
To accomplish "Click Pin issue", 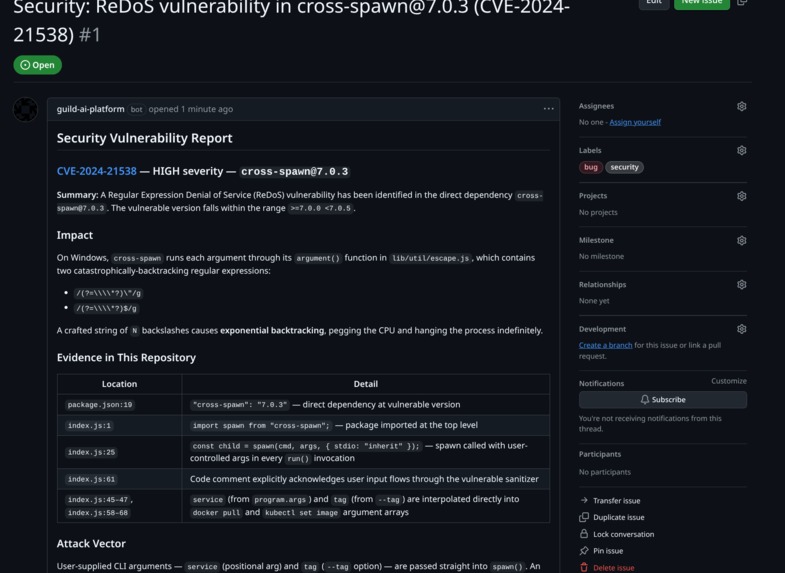I will point(608,551).
